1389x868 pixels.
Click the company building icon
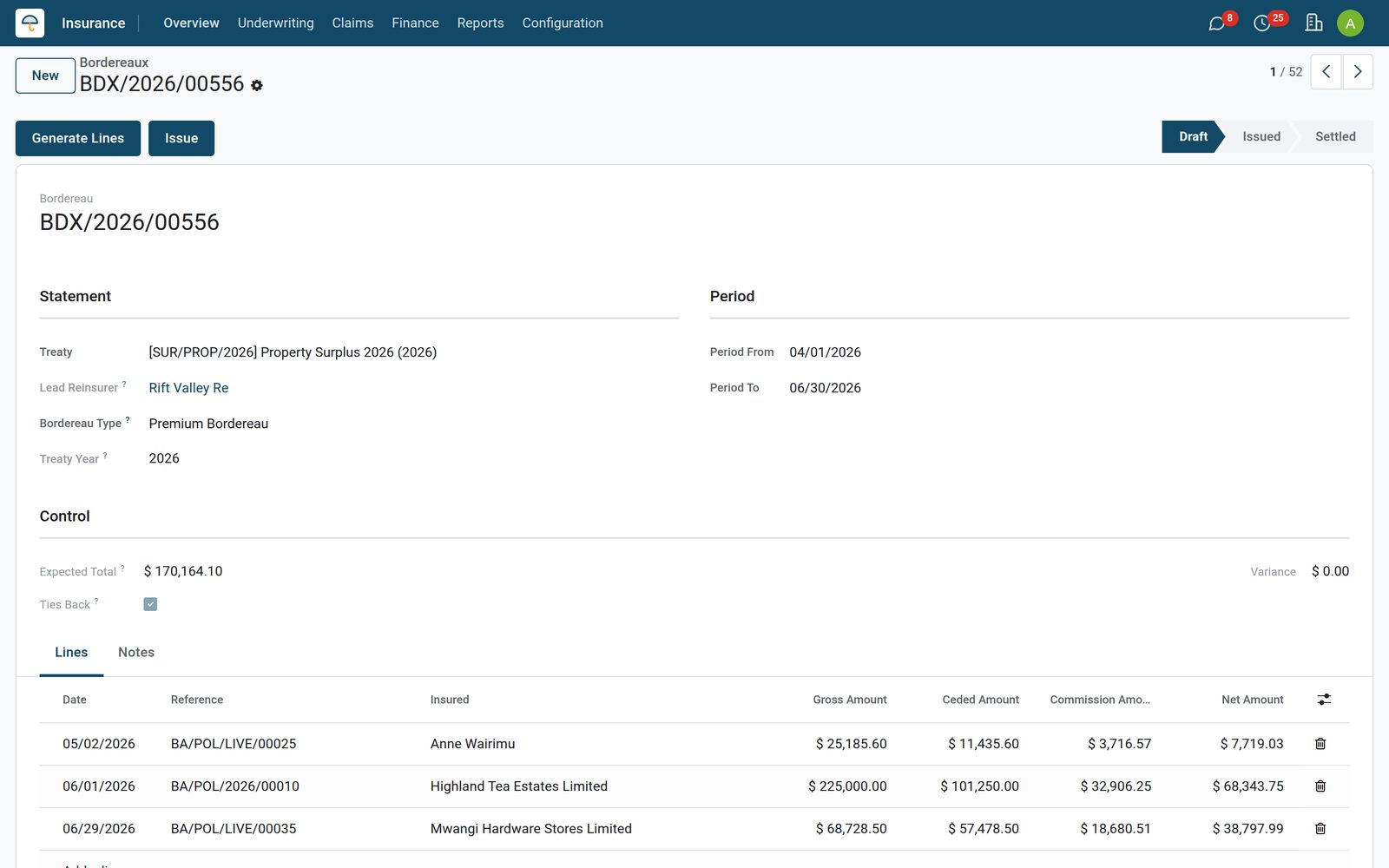click(1313, 23)
